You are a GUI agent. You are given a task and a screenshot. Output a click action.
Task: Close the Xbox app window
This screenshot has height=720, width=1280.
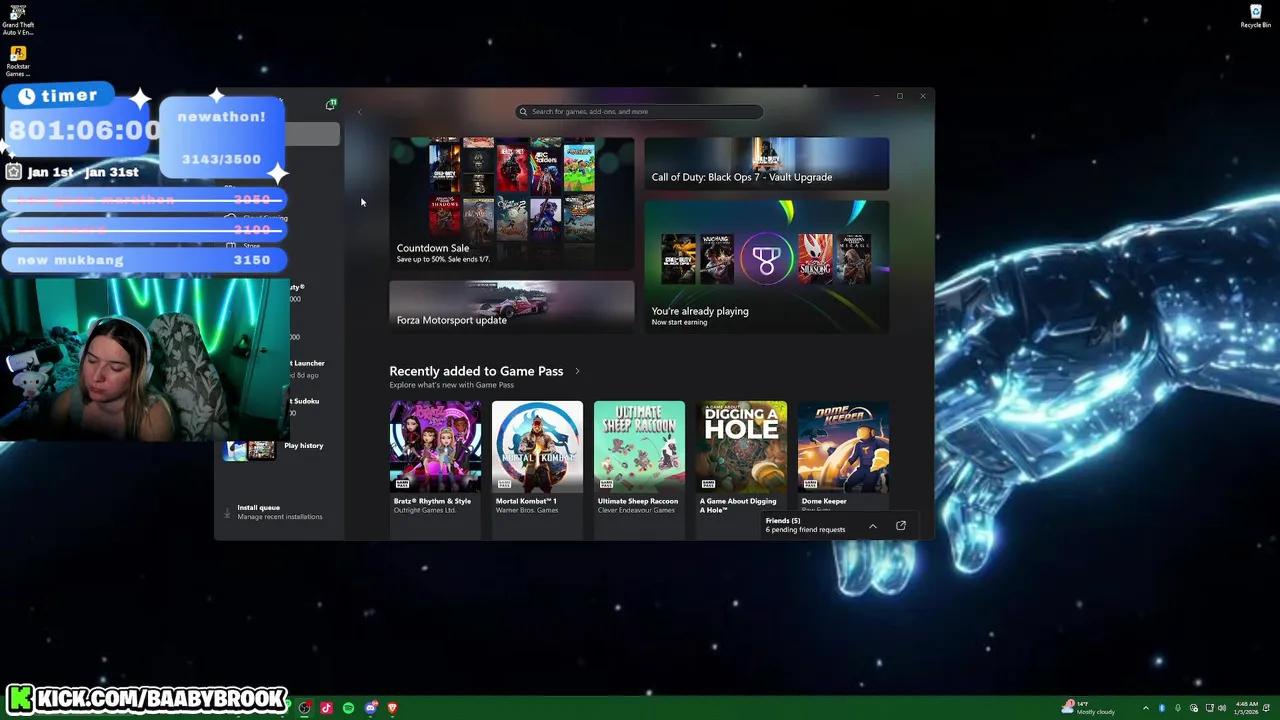[922, 96]
